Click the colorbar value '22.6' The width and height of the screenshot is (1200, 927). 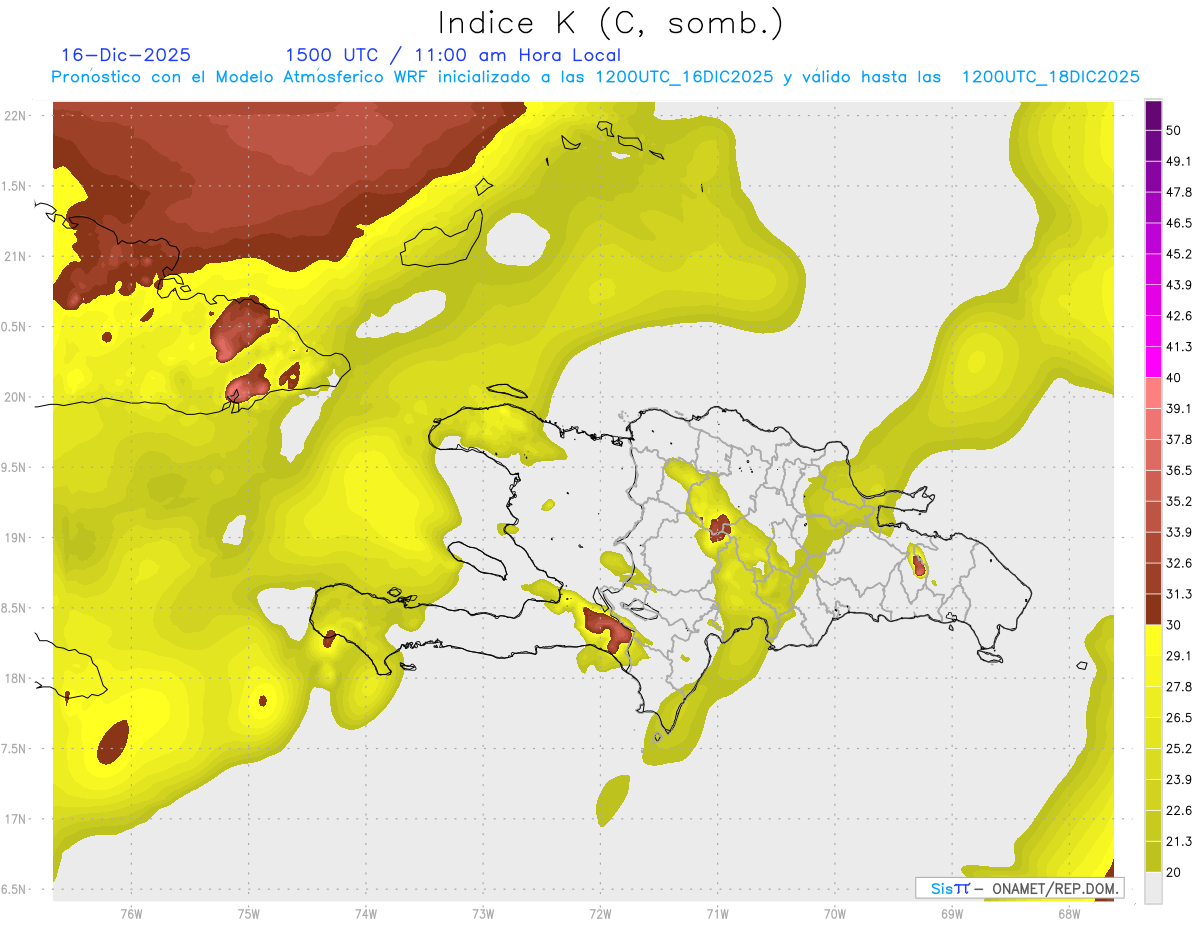1179,811
